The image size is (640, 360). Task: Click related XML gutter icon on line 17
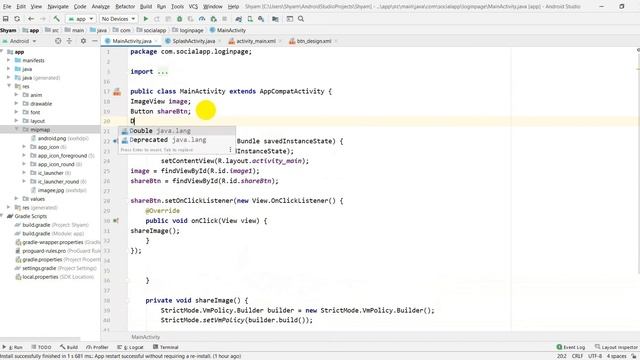(117, 92)
